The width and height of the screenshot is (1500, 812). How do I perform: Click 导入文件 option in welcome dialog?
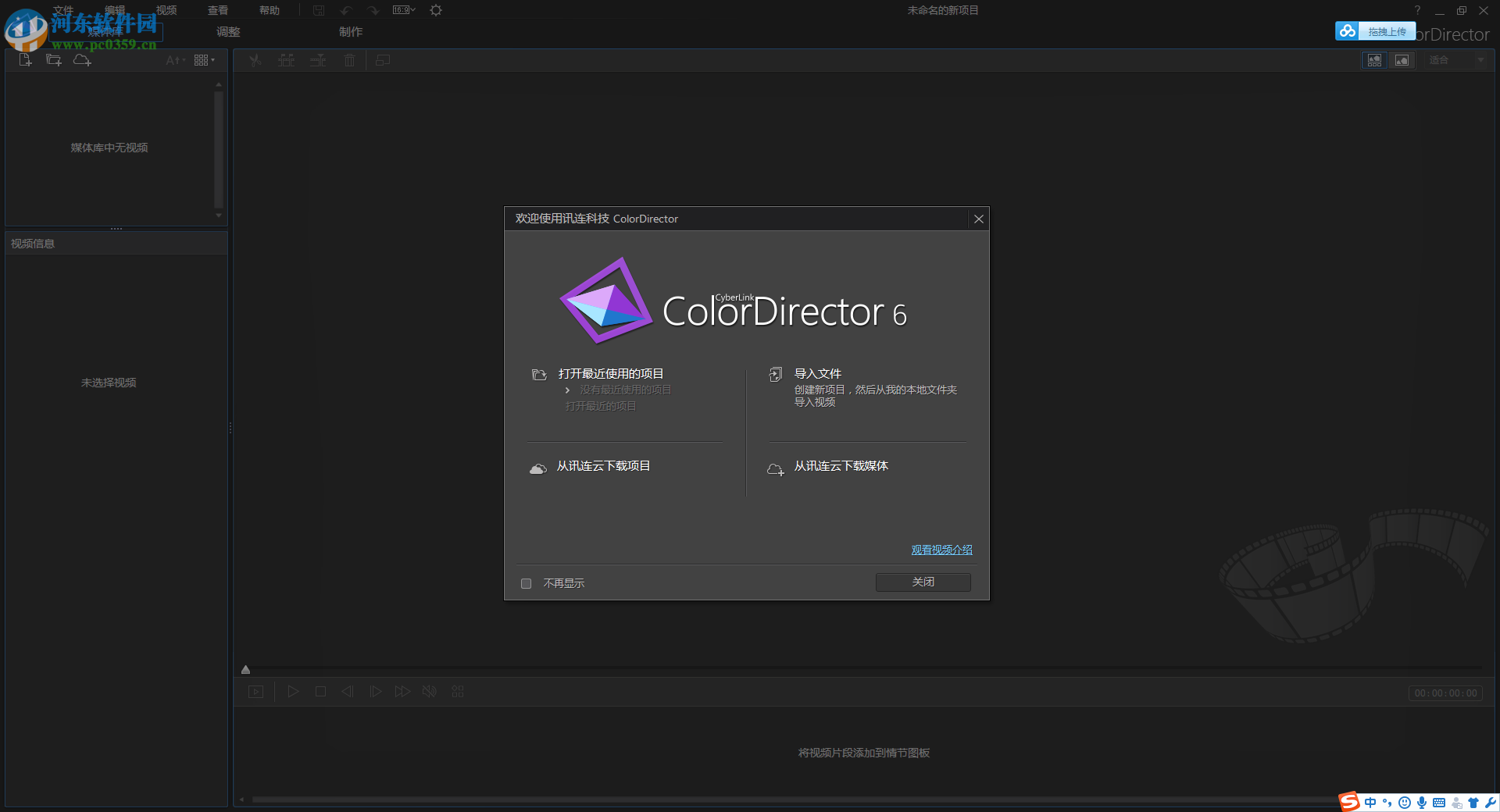click(818, 374)
